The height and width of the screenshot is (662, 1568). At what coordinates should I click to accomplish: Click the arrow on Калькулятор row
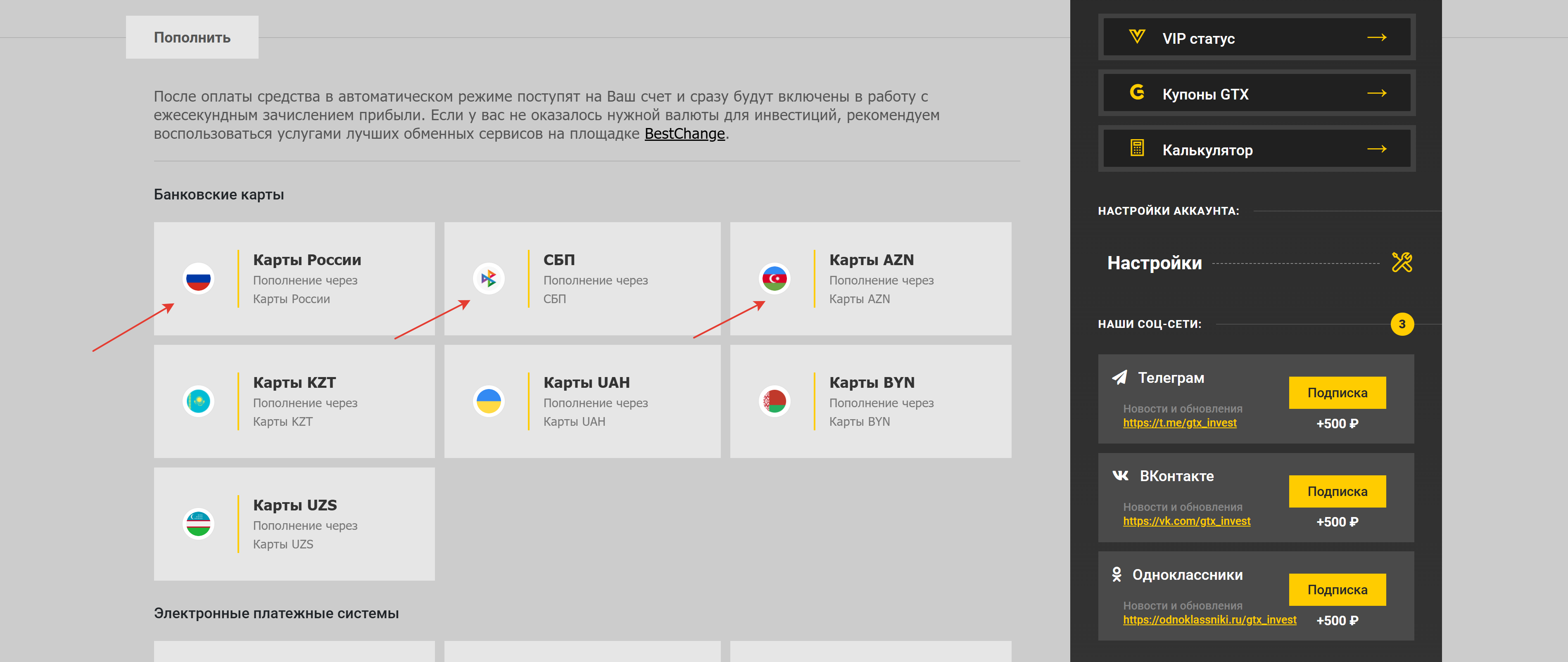[x=1377, y=149]
